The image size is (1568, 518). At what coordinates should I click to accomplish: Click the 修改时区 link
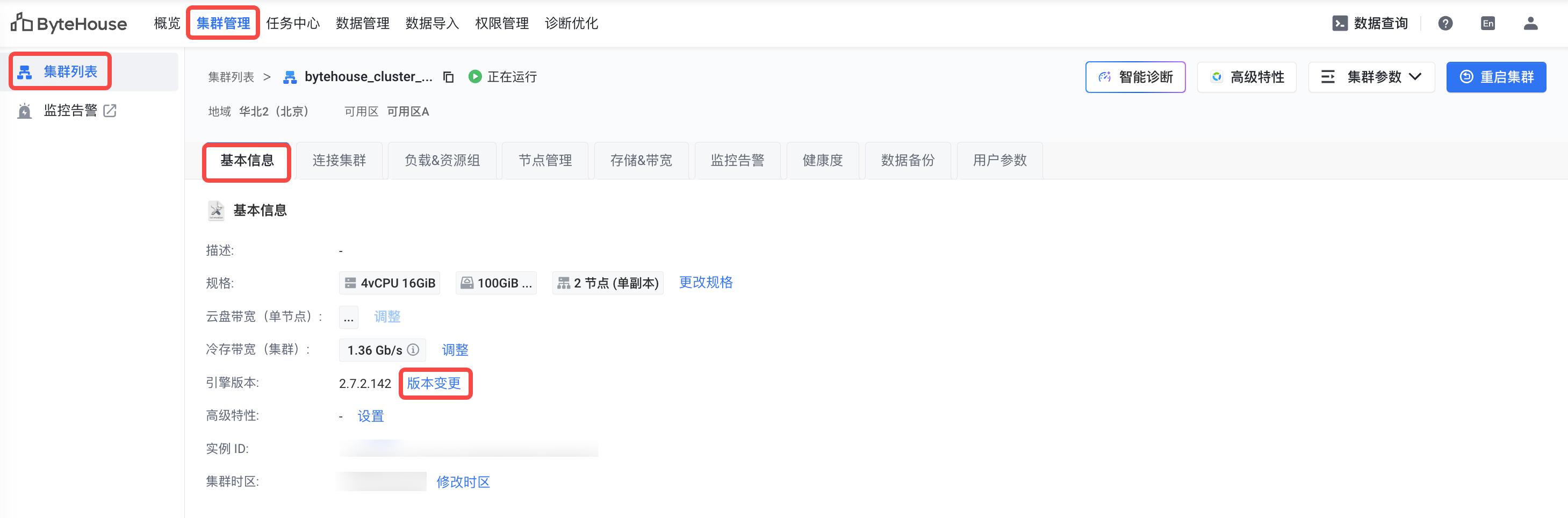(463, 482)
